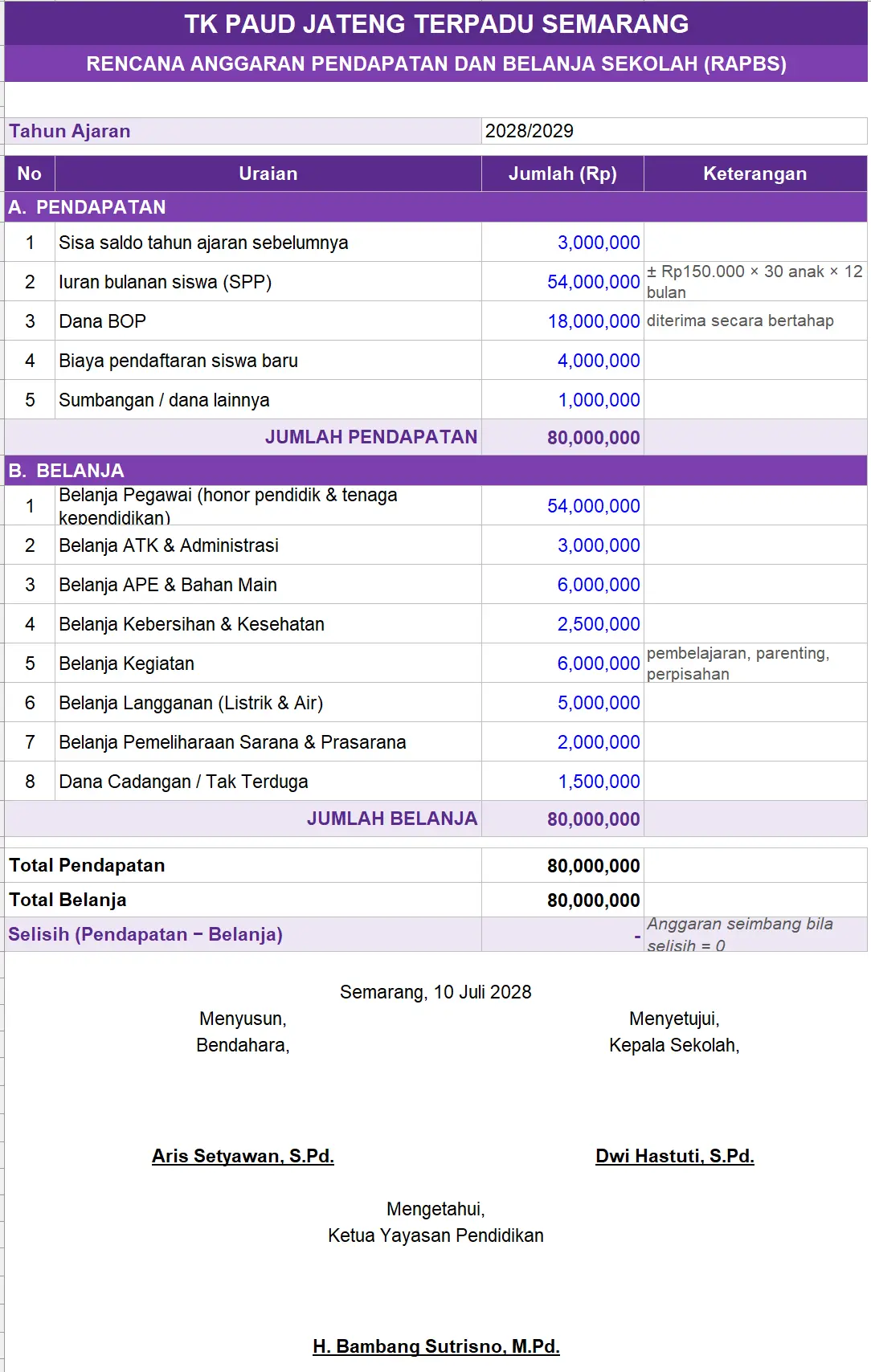Click the 'B. BELANJA' section row

(x=436, y=471)
